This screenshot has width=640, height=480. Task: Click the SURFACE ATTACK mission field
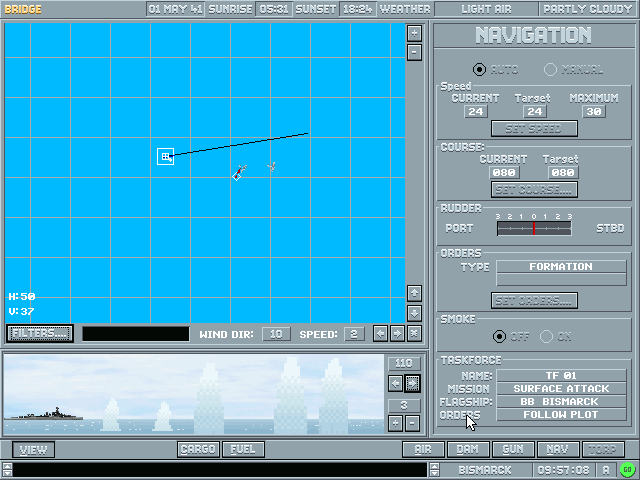click(x=561, y=389)
